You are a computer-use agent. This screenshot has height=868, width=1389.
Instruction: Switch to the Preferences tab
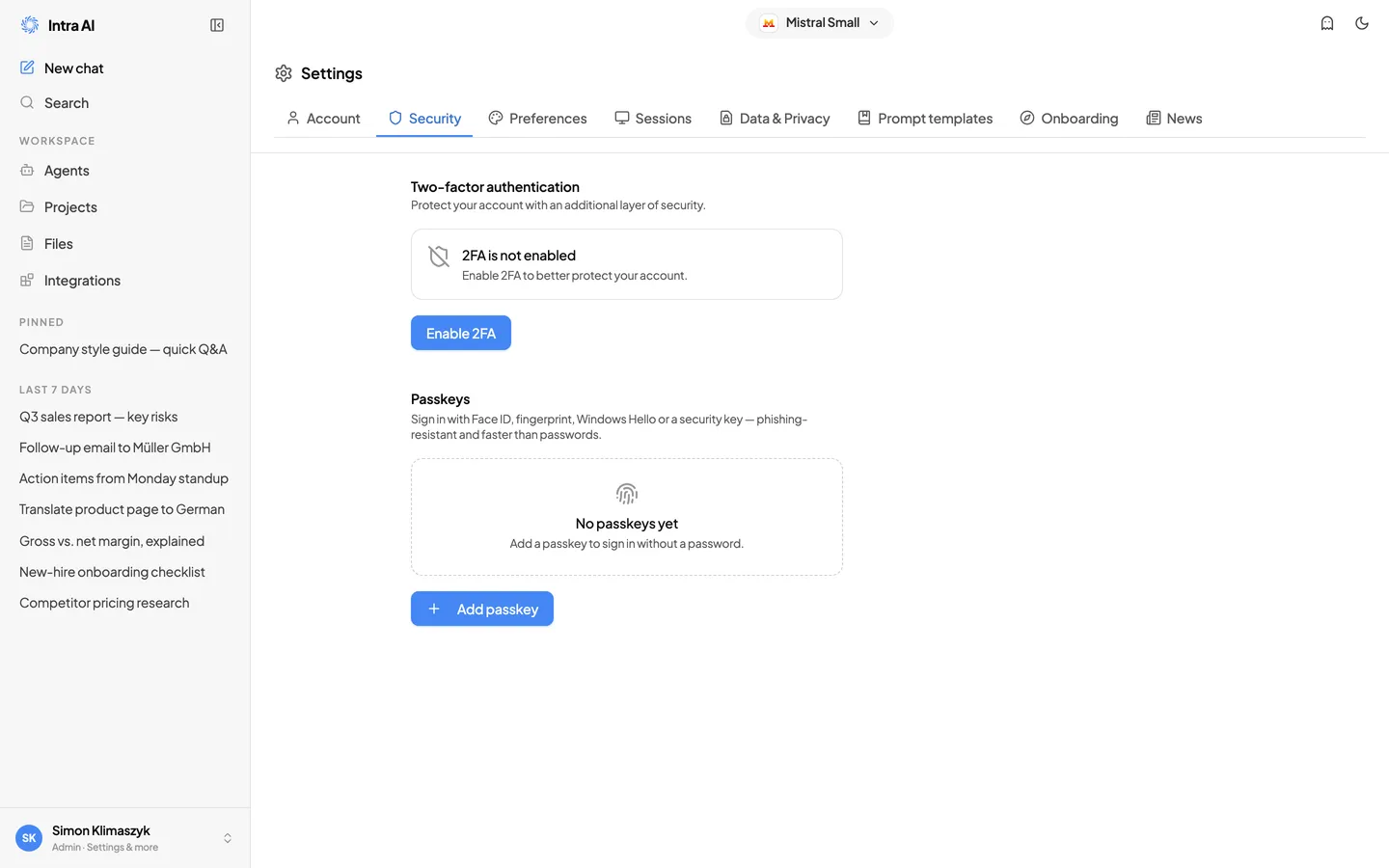click(537, 119)
